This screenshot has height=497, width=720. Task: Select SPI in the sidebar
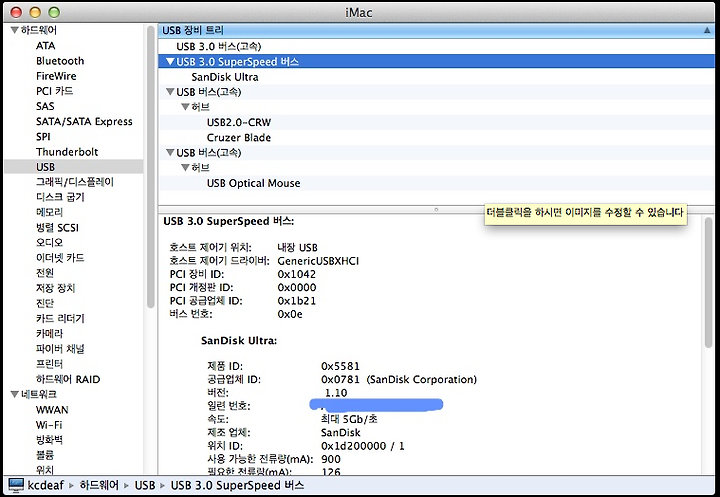pyautogui.click(x=43, y=136)
